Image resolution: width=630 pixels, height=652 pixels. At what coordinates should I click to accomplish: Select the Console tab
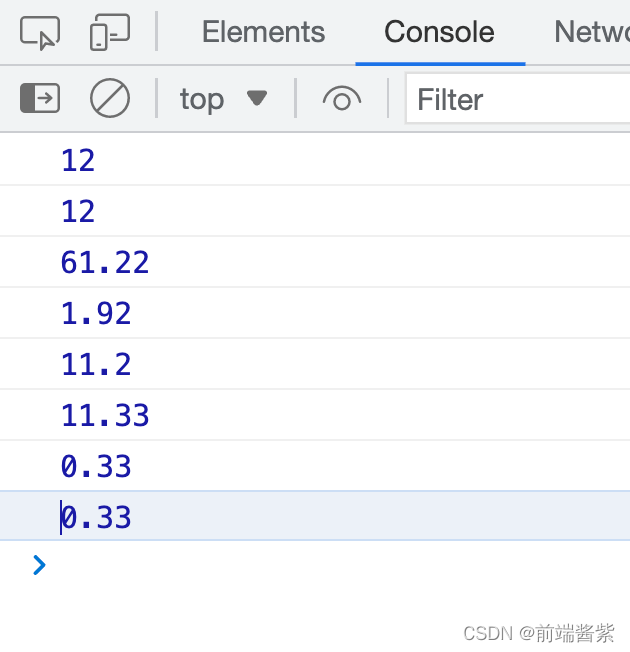click(439, 32)
